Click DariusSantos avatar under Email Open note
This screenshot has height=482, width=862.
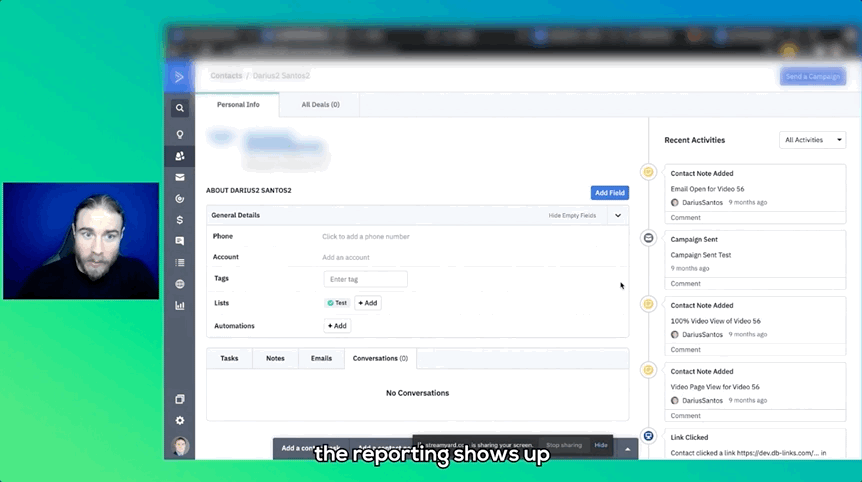(x=675, y=203)
